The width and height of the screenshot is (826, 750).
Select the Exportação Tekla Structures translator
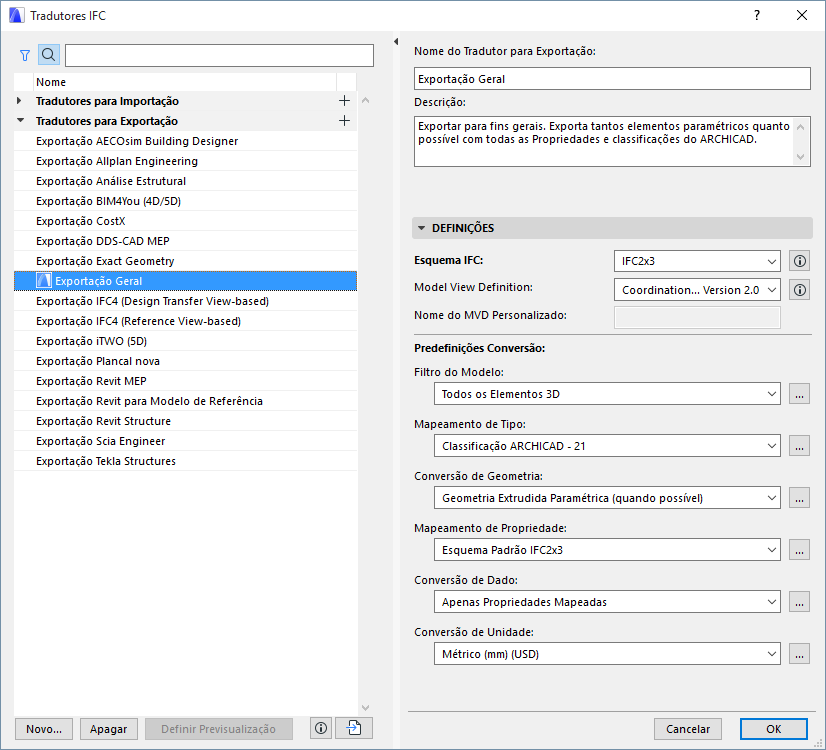click(112, 461)
